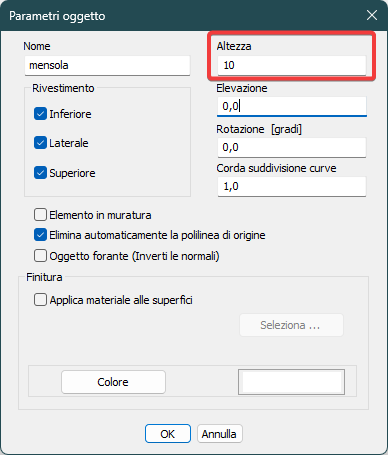The image size is (388, 455).
Task: Uncheck the Laterale rivestimento checkbox
Action: tap(40, 143)
